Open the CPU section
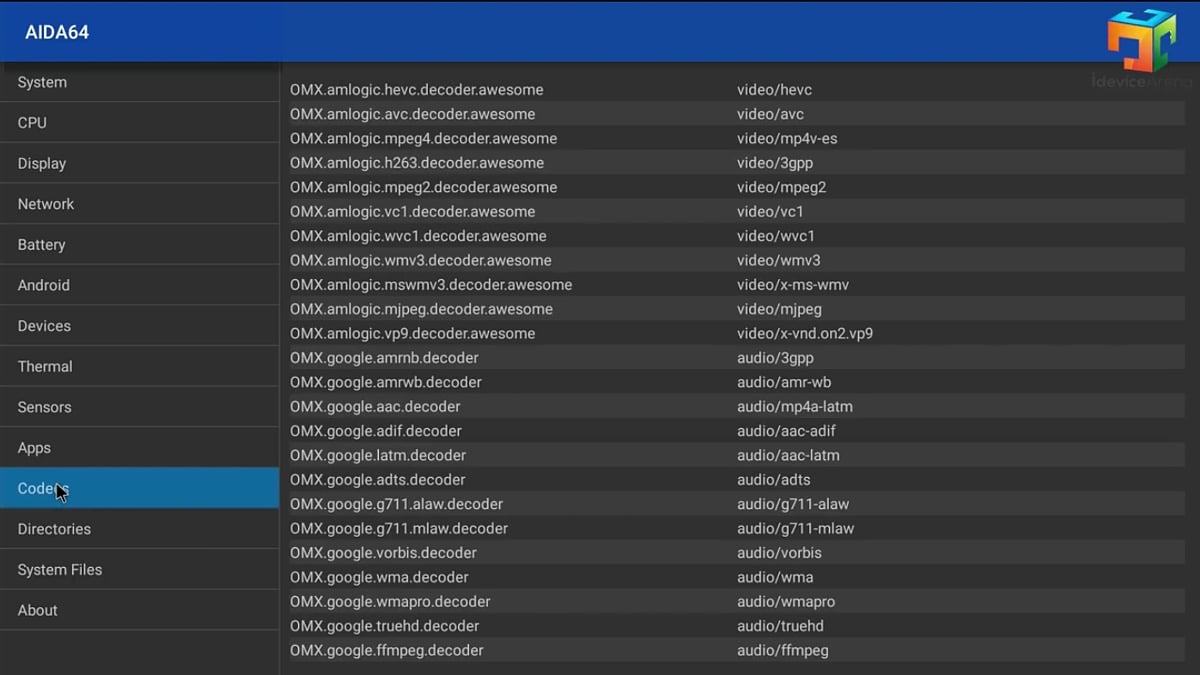Viewport: 1200px width, 675px height. (x=139, y=122)
